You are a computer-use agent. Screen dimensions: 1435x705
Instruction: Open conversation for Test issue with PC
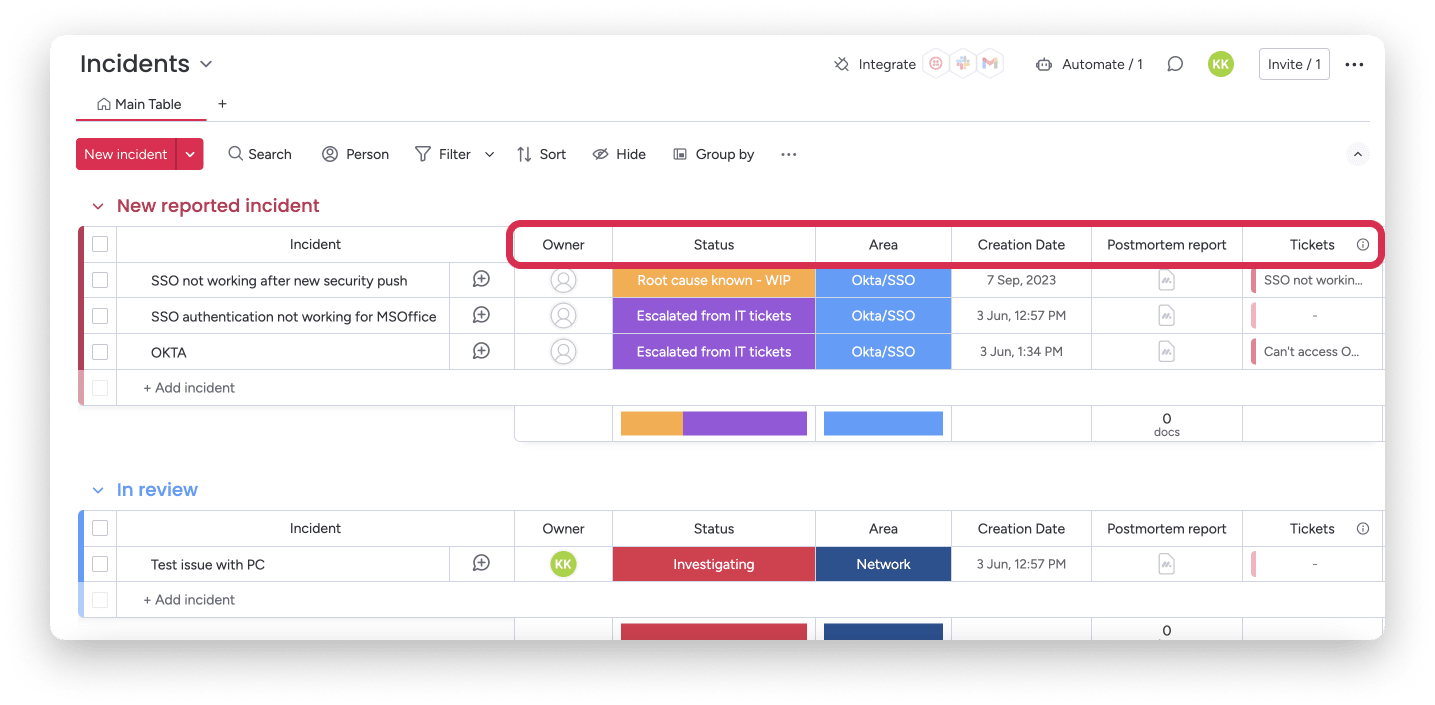[x=481, y=564]
